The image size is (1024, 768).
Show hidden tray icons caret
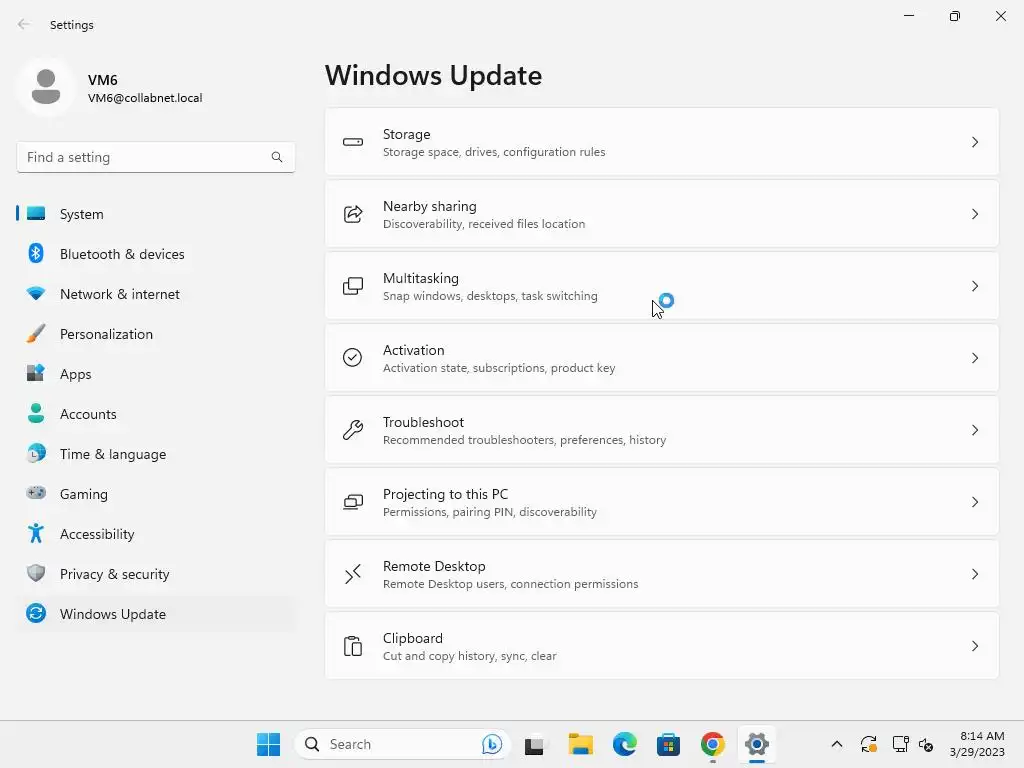(x=837, y=744)
